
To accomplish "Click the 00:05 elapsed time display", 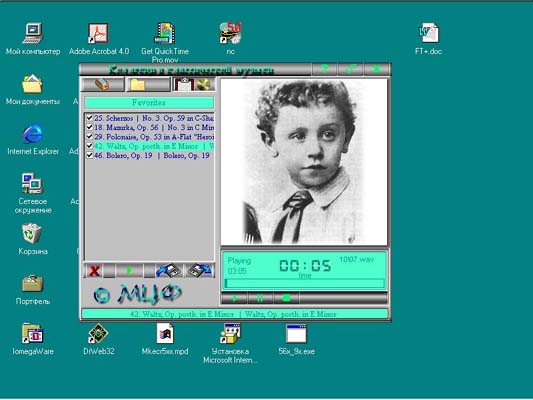I will pyautogui.click(x=305, y=266).
